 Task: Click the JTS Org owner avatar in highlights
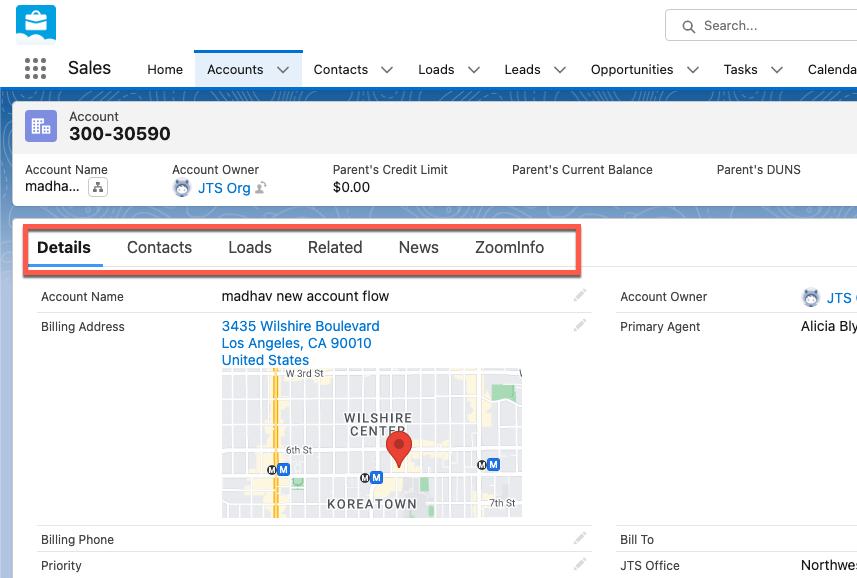coord(181,188)
